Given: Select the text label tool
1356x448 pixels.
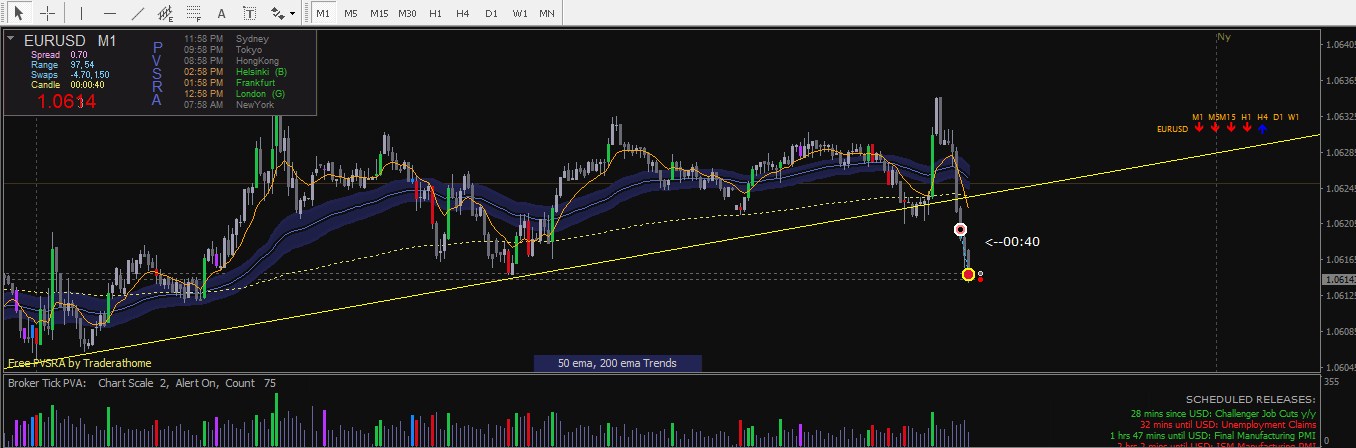Looking at the screenshot, I should (249, 14).
